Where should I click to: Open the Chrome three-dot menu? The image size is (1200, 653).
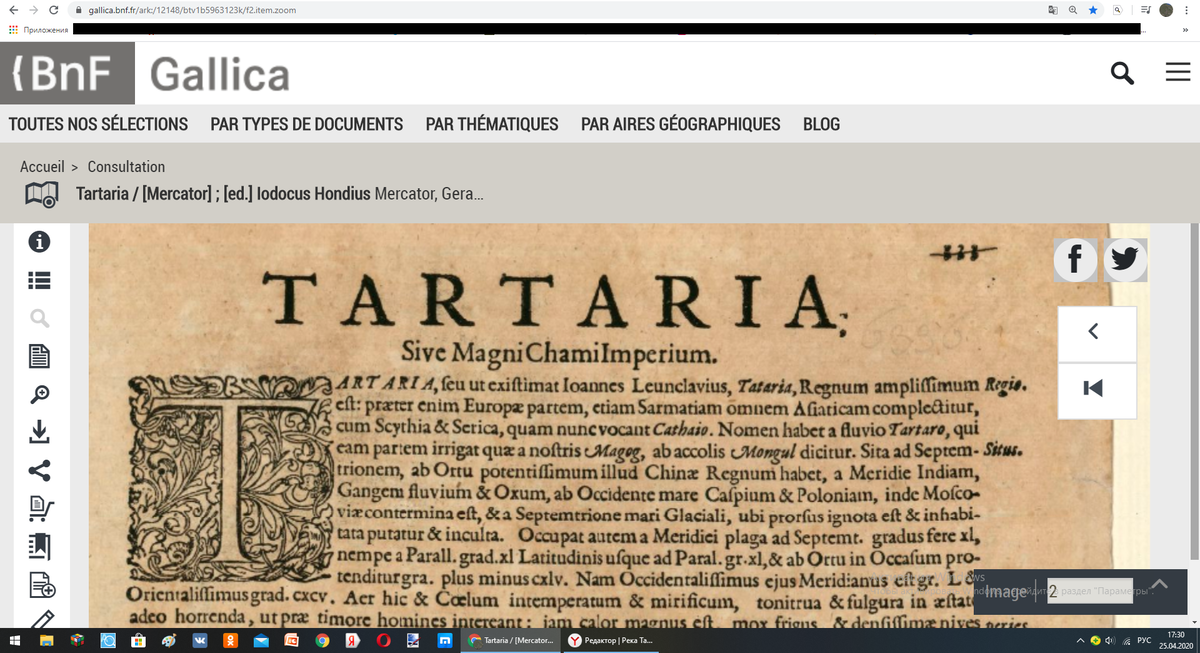pos(1188,9)
